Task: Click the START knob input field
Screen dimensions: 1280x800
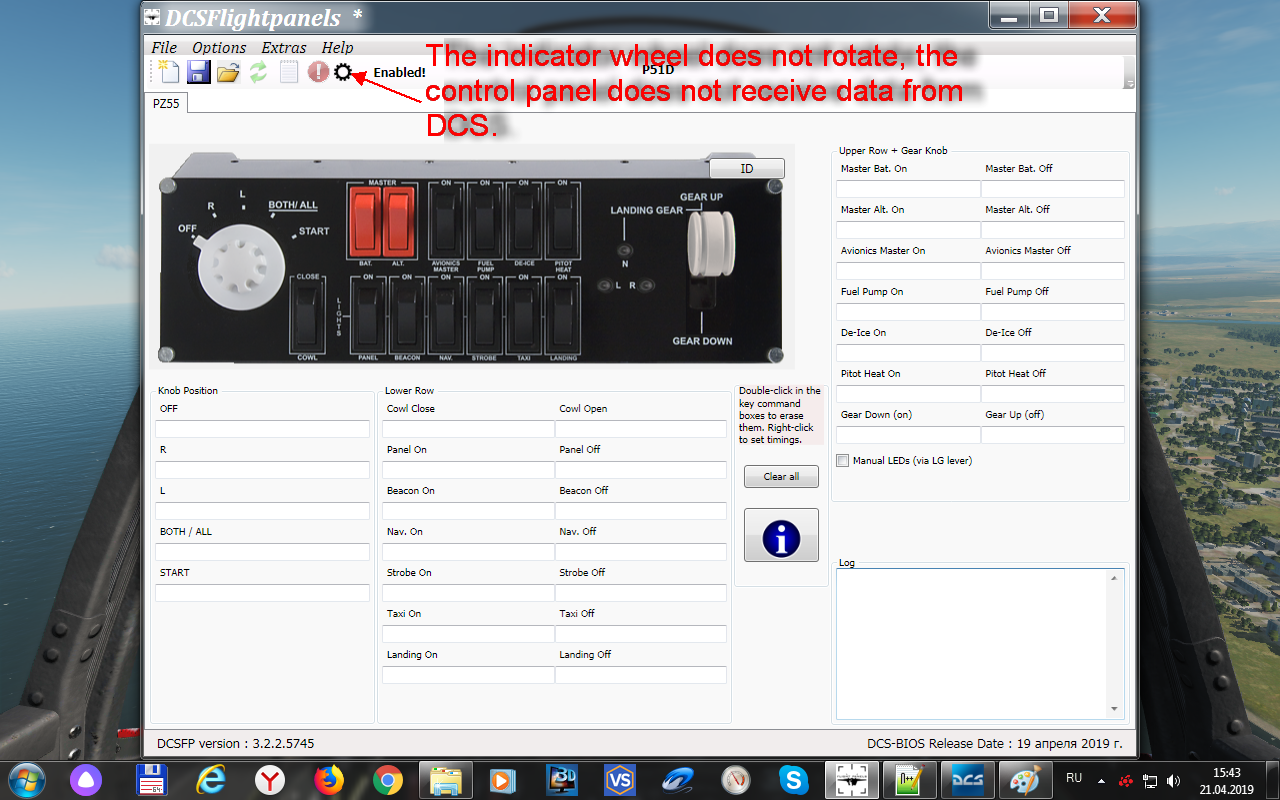Action: (x=262, y=593)
